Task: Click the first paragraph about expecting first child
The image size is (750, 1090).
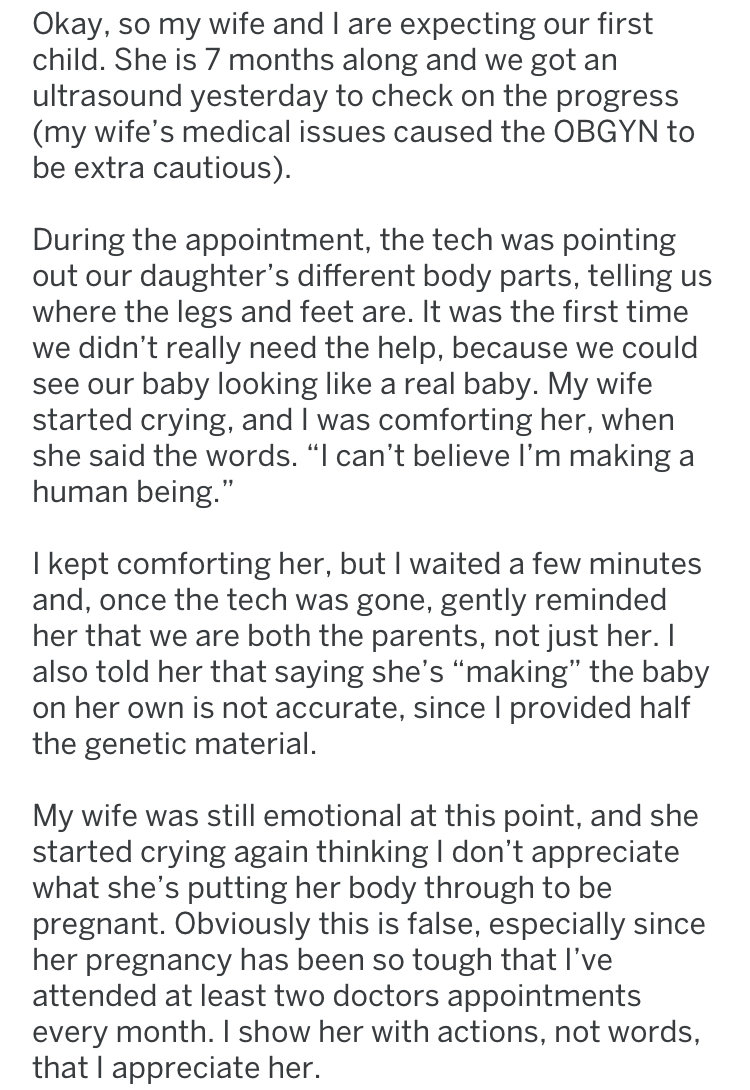Action: click(364, 96)
